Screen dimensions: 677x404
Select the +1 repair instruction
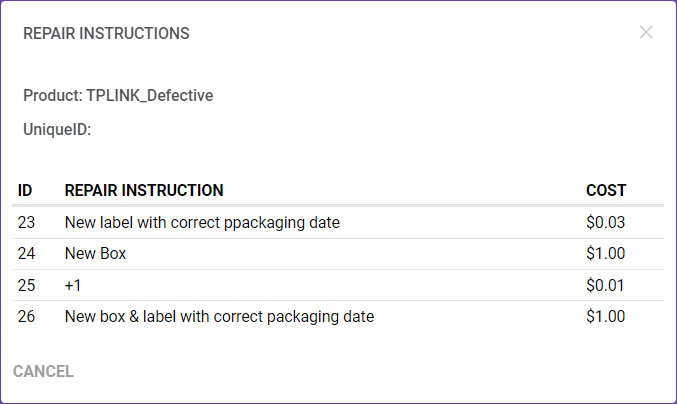tap(73, 285)
